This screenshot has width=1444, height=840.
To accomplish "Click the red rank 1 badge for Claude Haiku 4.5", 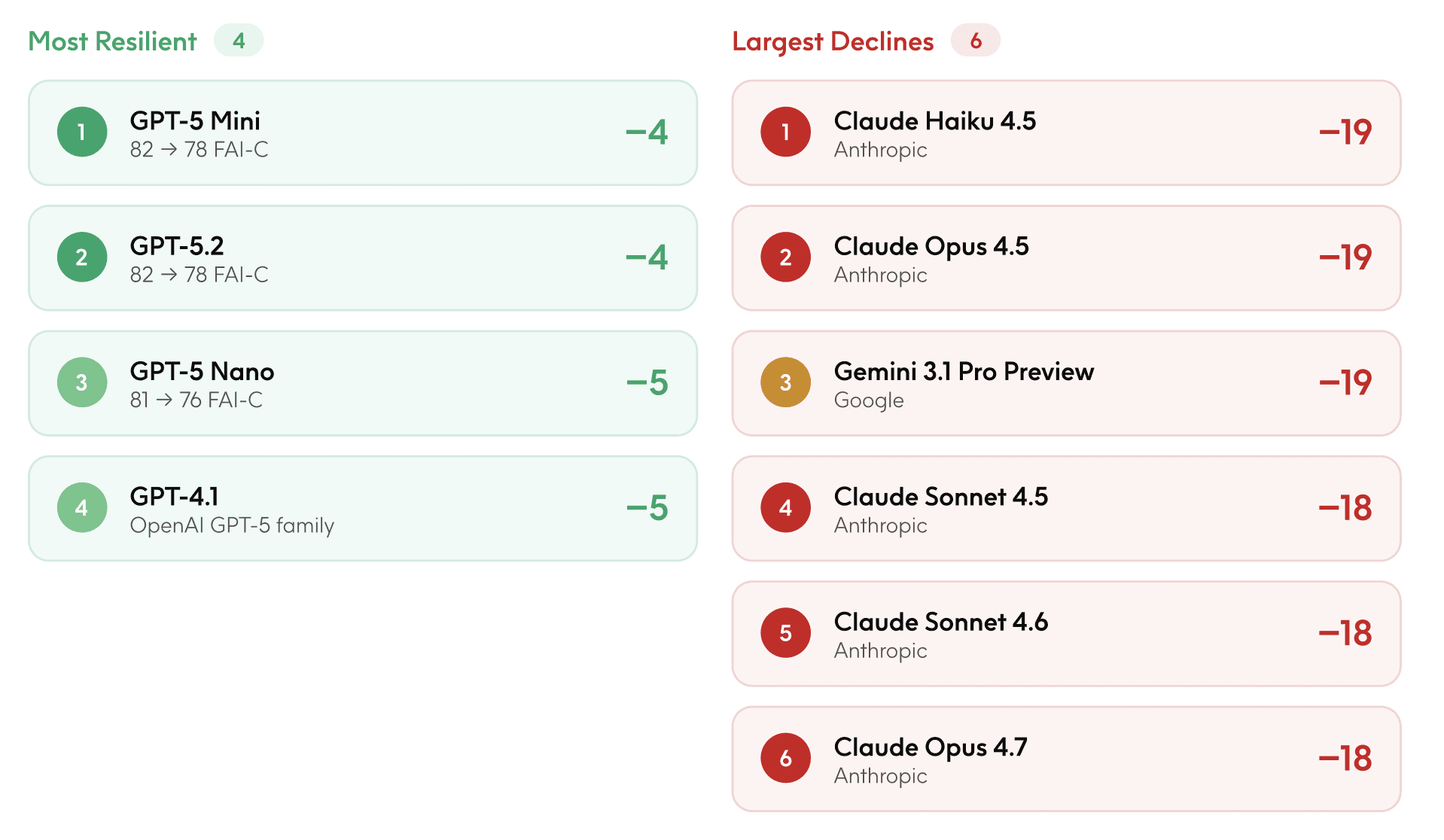I will tap(786, 132).
